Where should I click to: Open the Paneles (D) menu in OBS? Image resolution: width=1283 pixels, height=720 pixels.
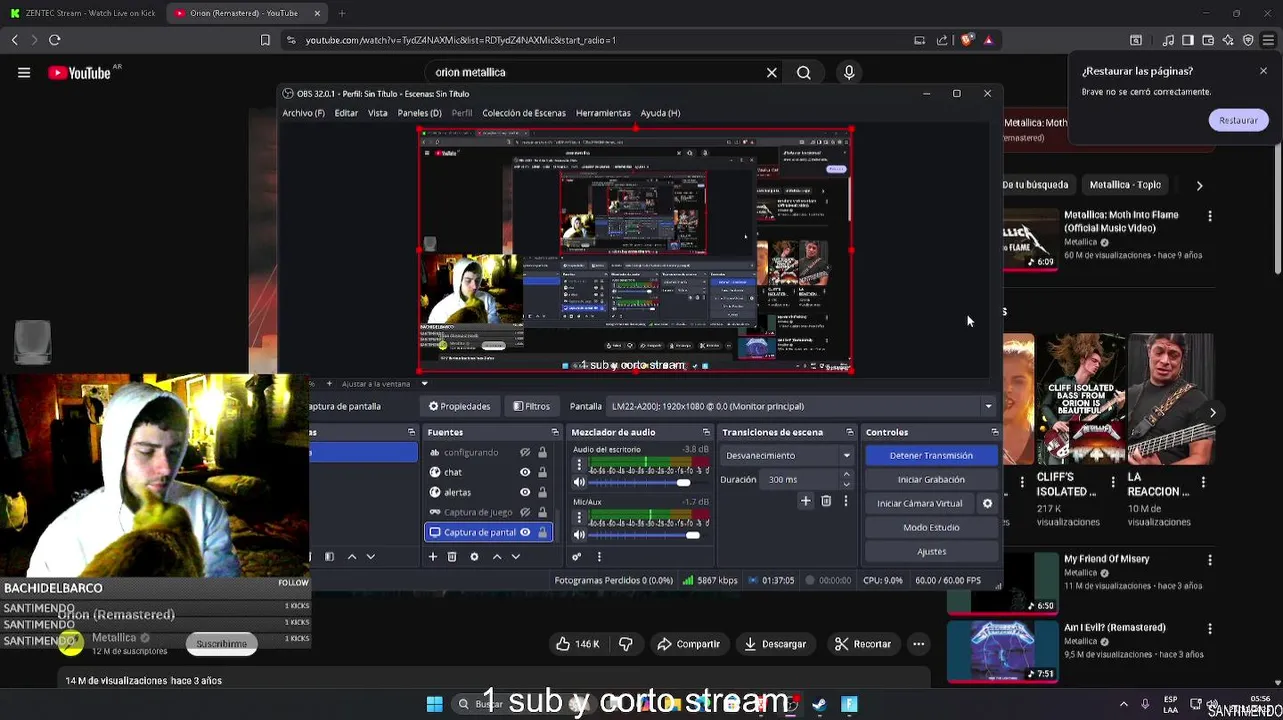tap(419, 113)
